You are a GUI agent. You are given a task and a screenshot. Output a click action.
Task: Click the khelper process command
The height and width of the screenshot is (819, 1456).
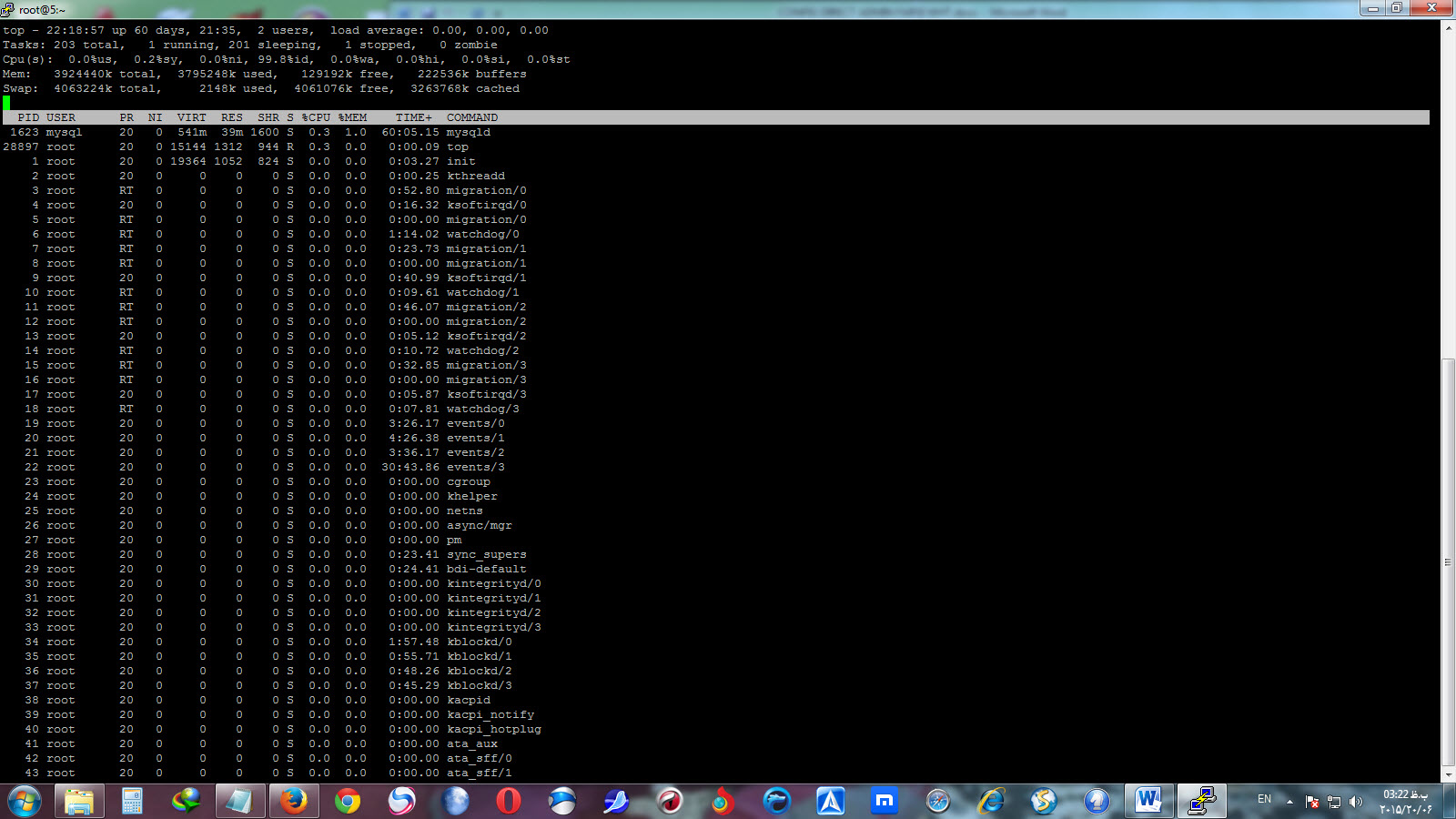[472, 496]
